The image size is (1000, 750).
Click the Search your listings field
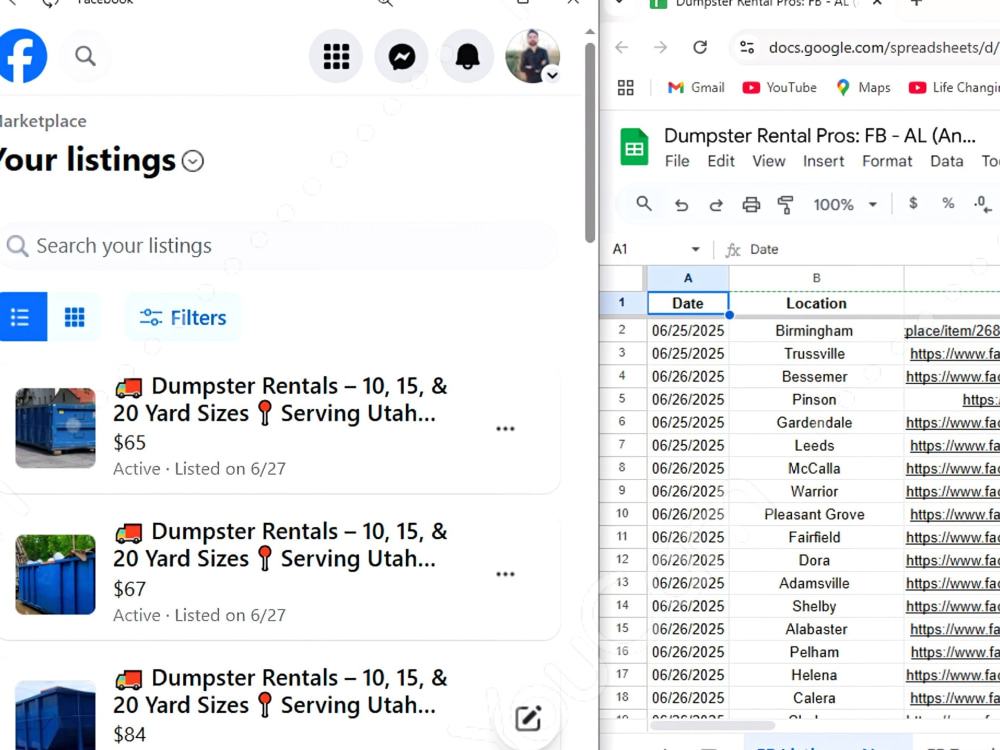pyautogui.click(x=277, y=246)
